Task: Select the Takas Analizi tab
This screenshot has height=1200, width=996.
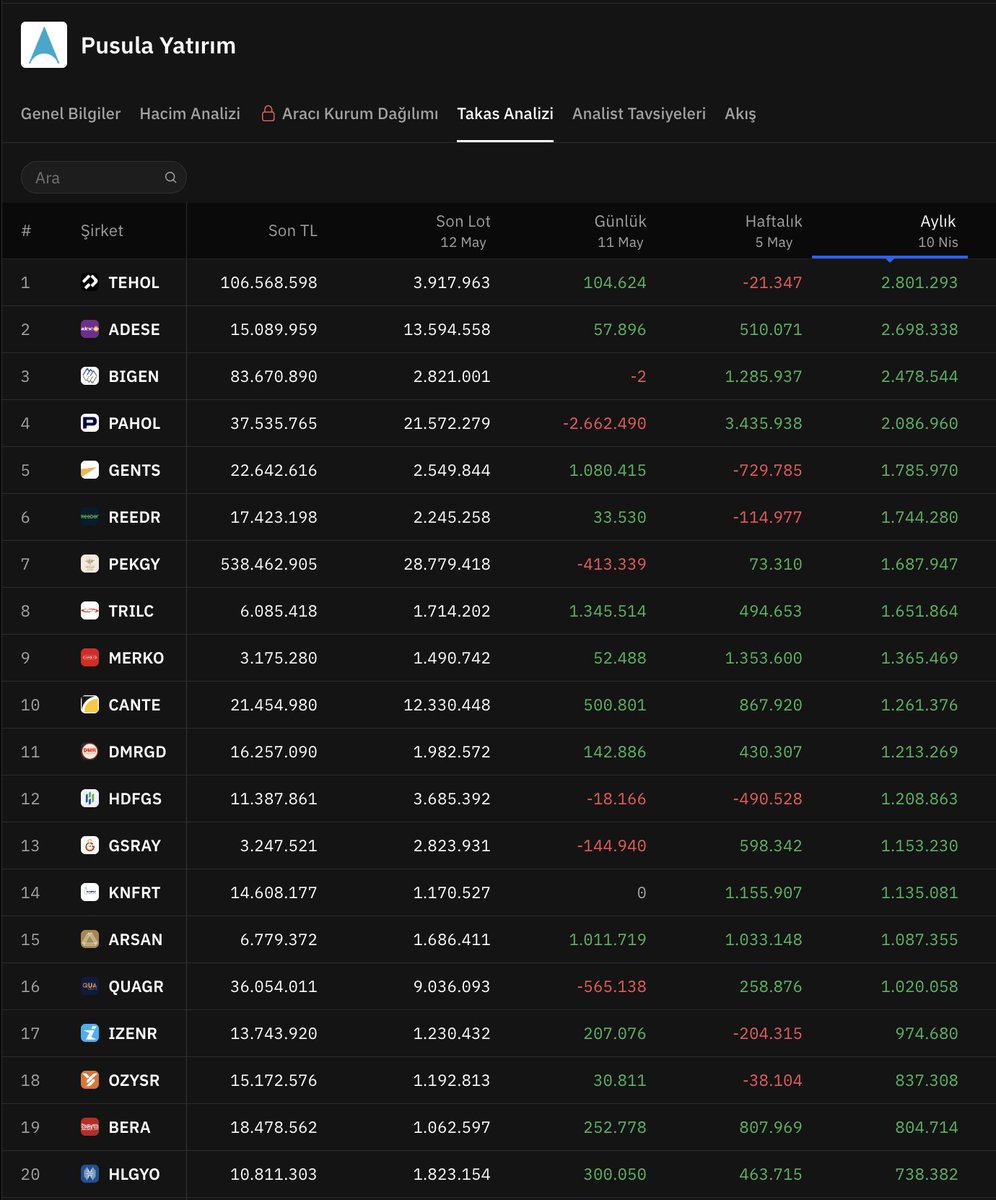Action: pos(505,114)
